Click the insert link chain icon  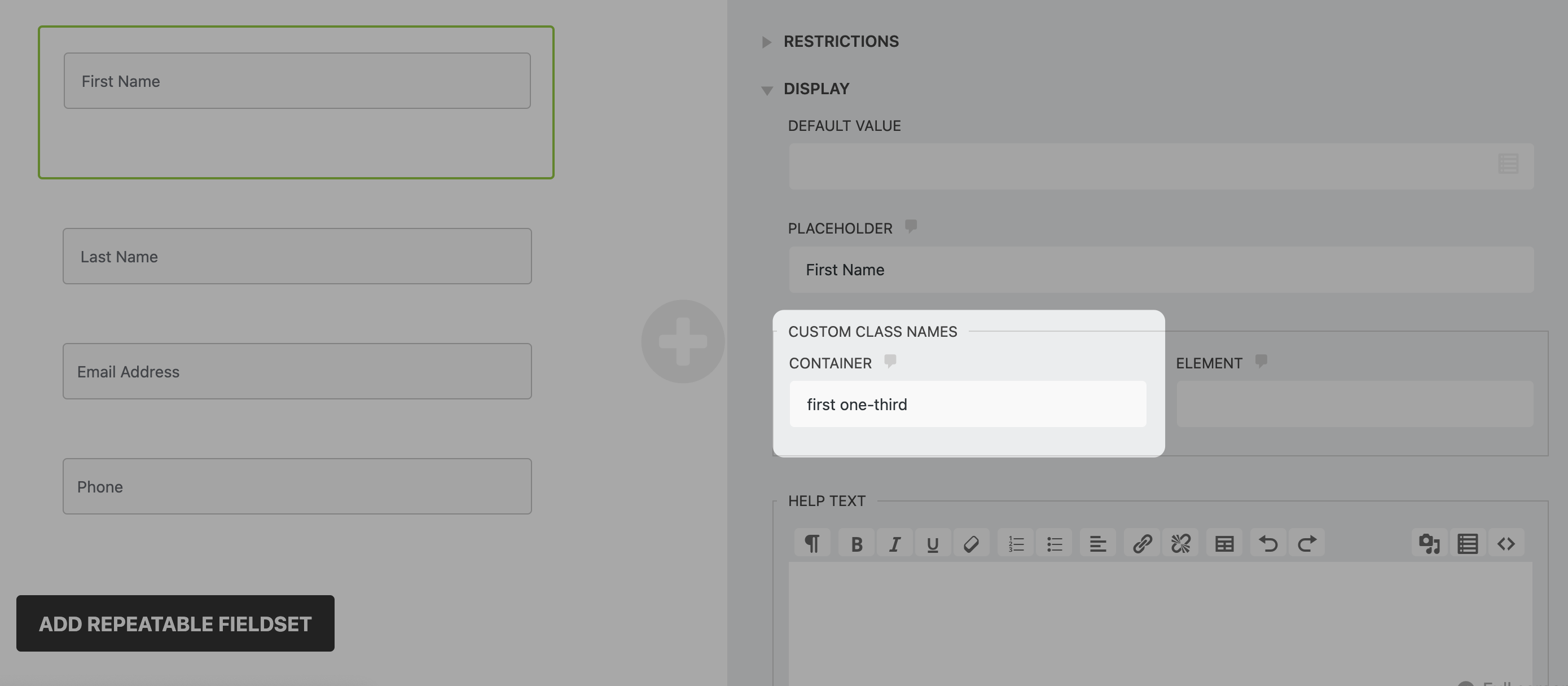click(1142, 543)
